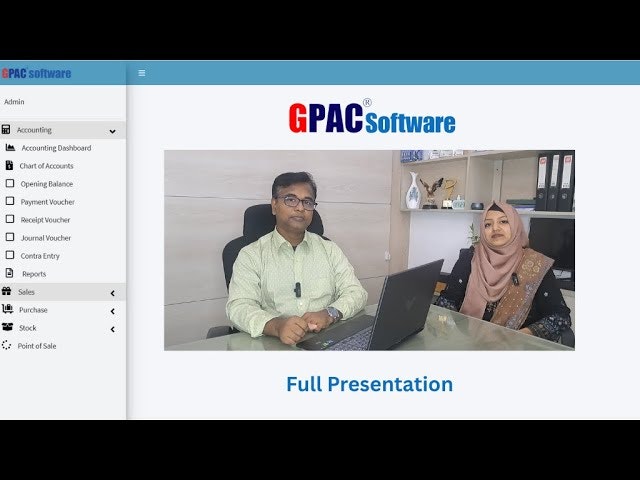Click the Chart of Accounts document icon
640x480 pixels.
[9, 165]
